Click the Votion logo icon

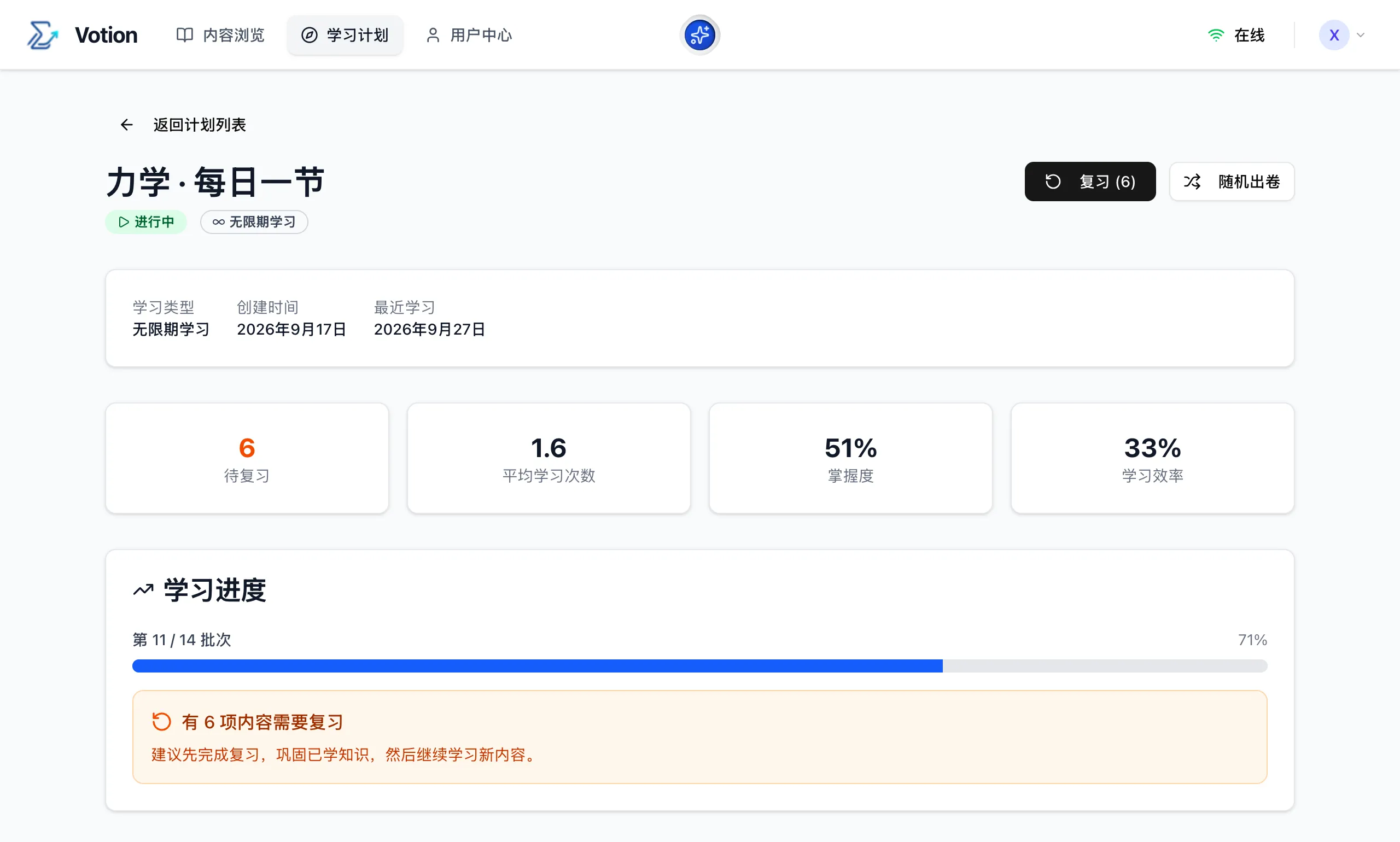pos(43,35)
